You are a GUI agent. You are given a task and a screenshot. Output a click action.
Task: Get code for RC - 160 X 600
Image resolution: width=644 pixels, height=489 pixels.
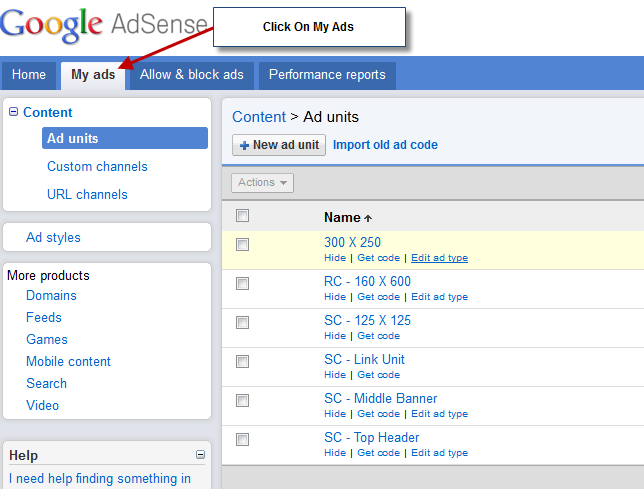[378, 297]
